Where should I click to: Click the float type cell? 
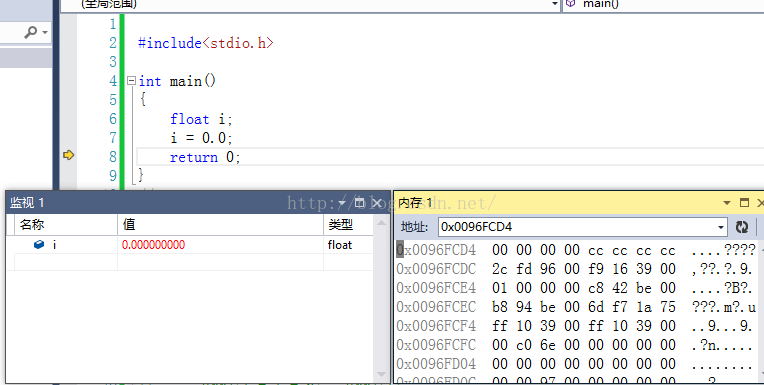coord(340,245)
